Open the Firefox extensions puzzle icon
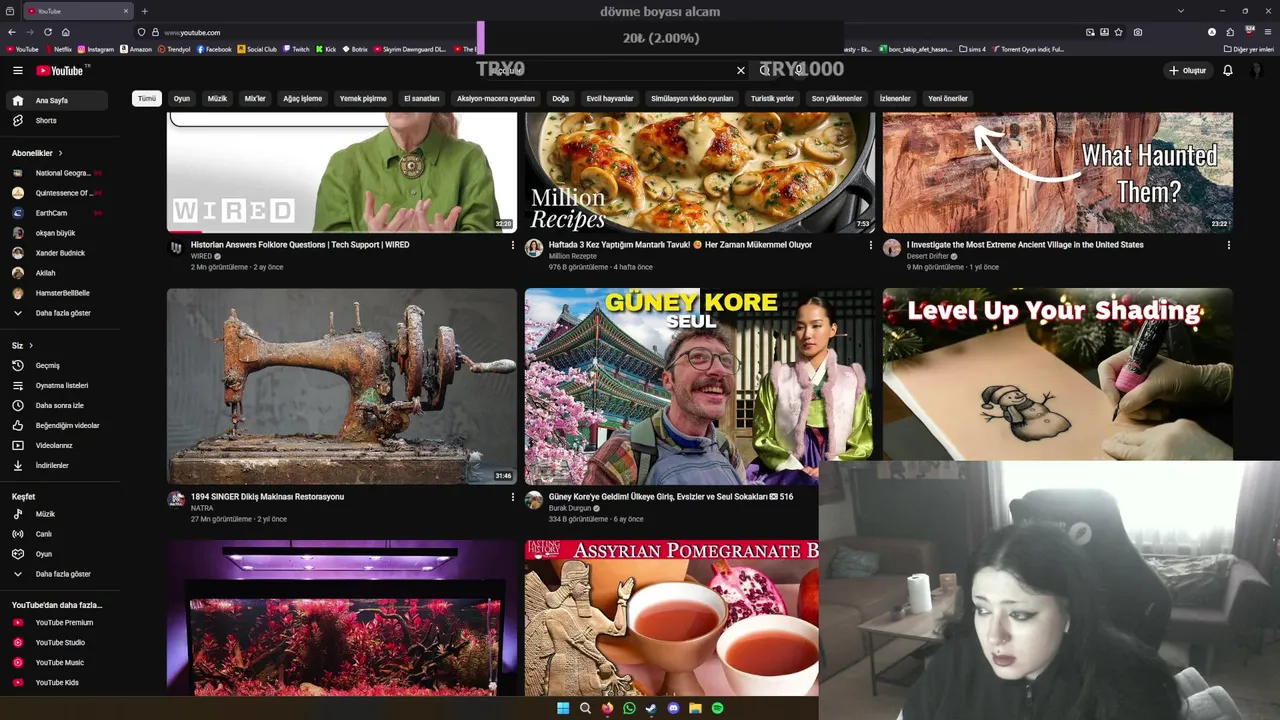This screenshot has height=720, width=1280. pyautogui.click(x=1230, y=32)
